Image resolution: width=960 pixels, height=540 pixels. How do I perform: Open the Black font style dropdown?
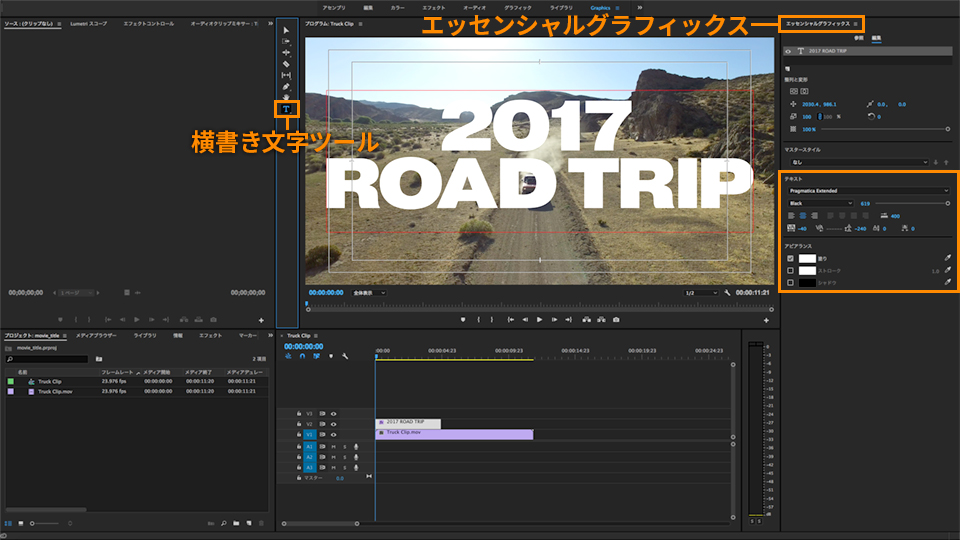click(820, 203)
